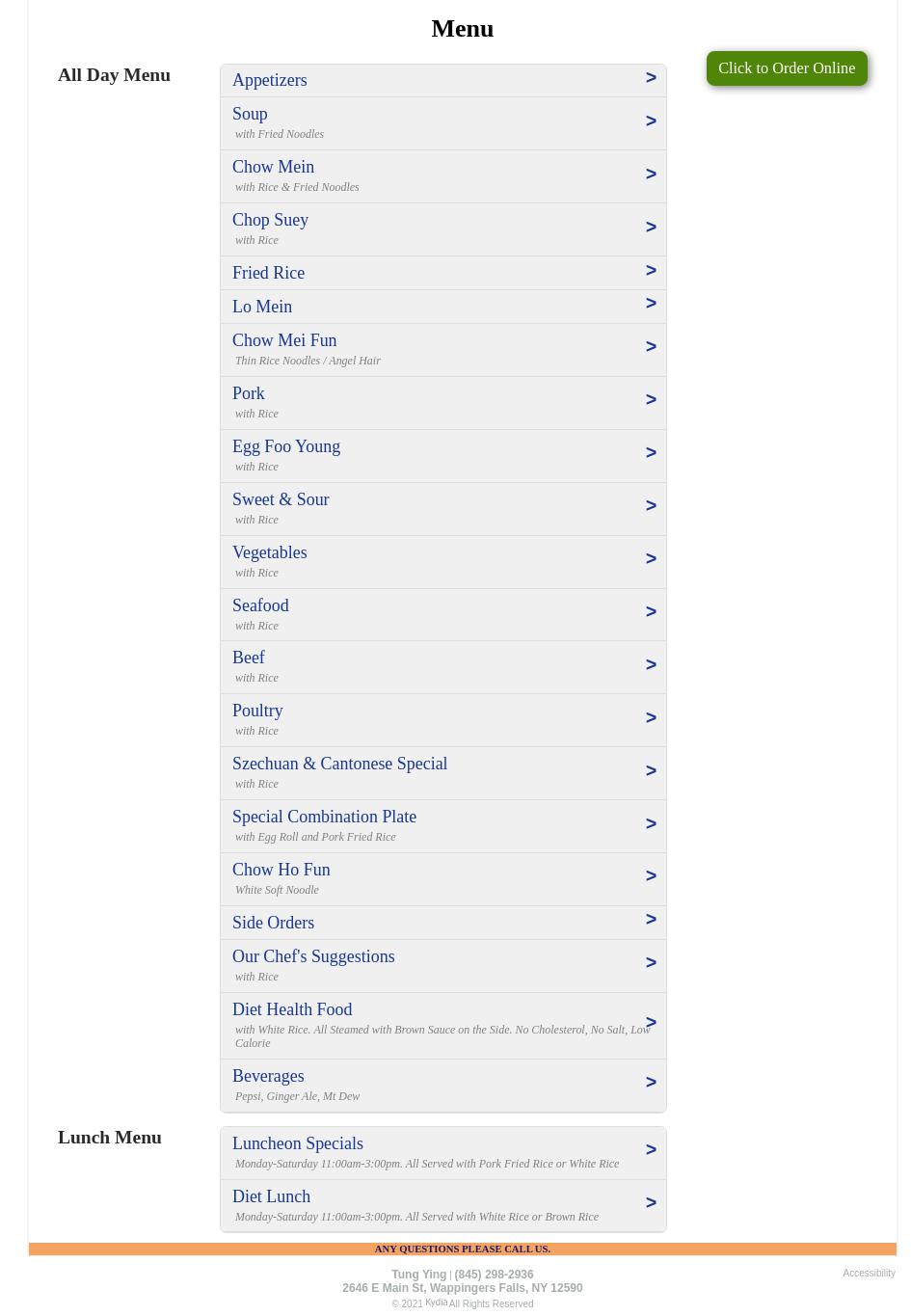Click the chevron on the Beef row
Image resolution: width=911 pixels, height=1316 pixels.
(x=651, y=665)
